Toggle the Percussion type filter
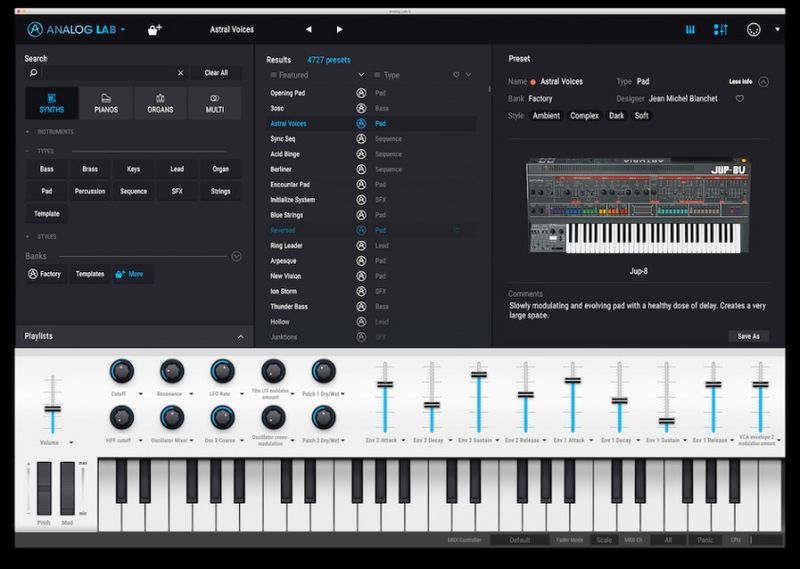This screenshot has width=800, height=569. (90, 191)
